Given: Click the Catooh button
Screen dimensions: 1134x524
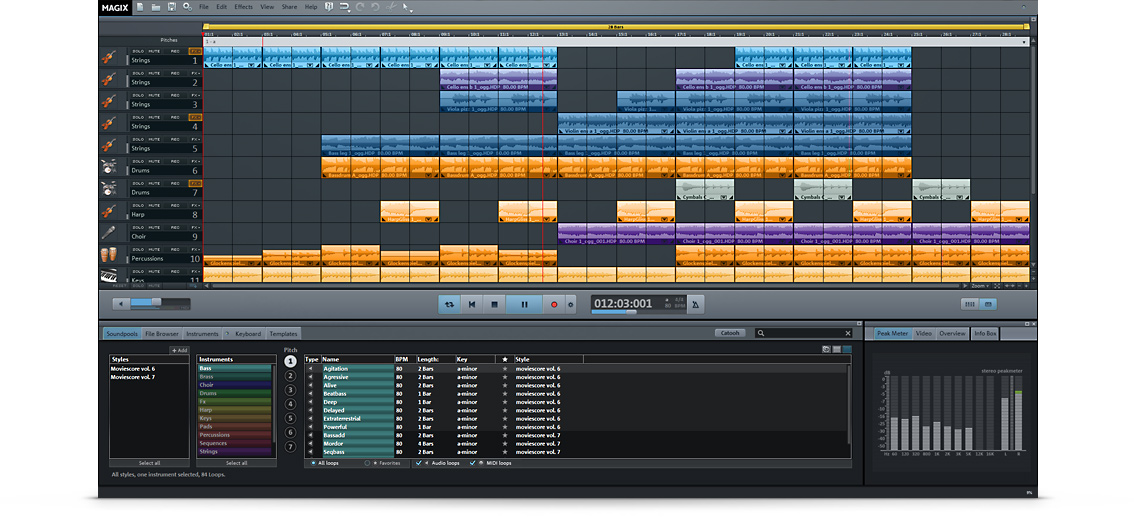Looking at the screenshot, I should coord(731,333).
